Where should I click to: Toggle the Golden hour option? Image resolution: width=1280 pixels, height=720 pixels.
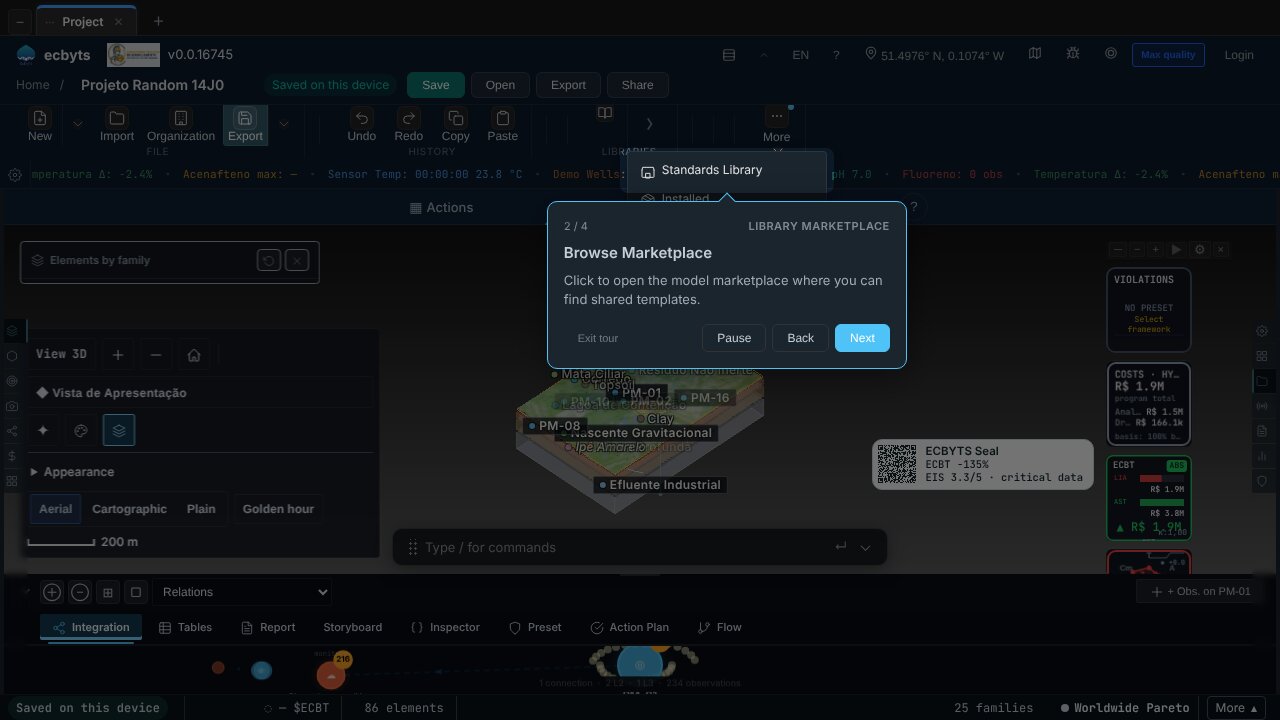click(x=278, y=509)
